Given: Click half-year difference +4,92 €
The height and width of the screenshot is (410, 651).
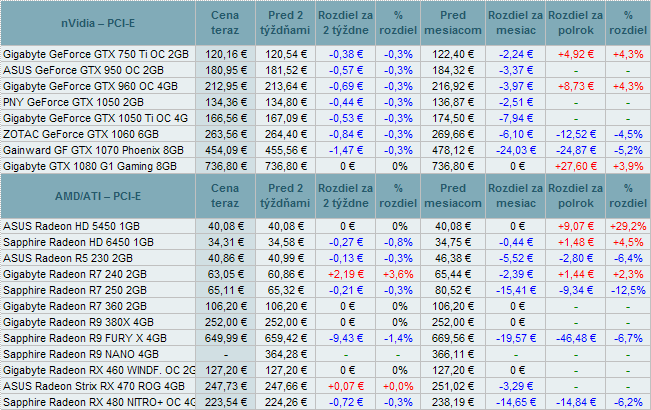Looking at the screenshot, I should (576, 54).
